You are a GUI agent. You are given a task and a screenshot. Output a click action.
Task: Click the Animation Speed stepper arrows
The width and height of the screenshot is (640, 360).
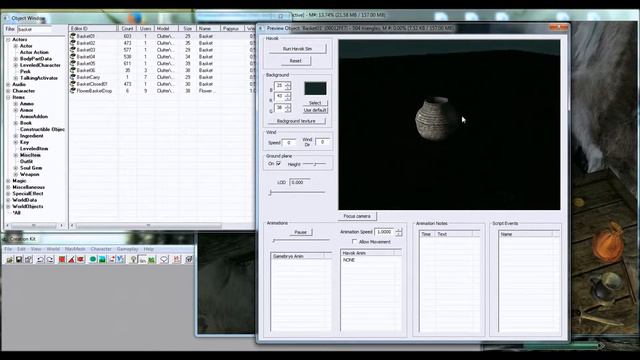399,232
